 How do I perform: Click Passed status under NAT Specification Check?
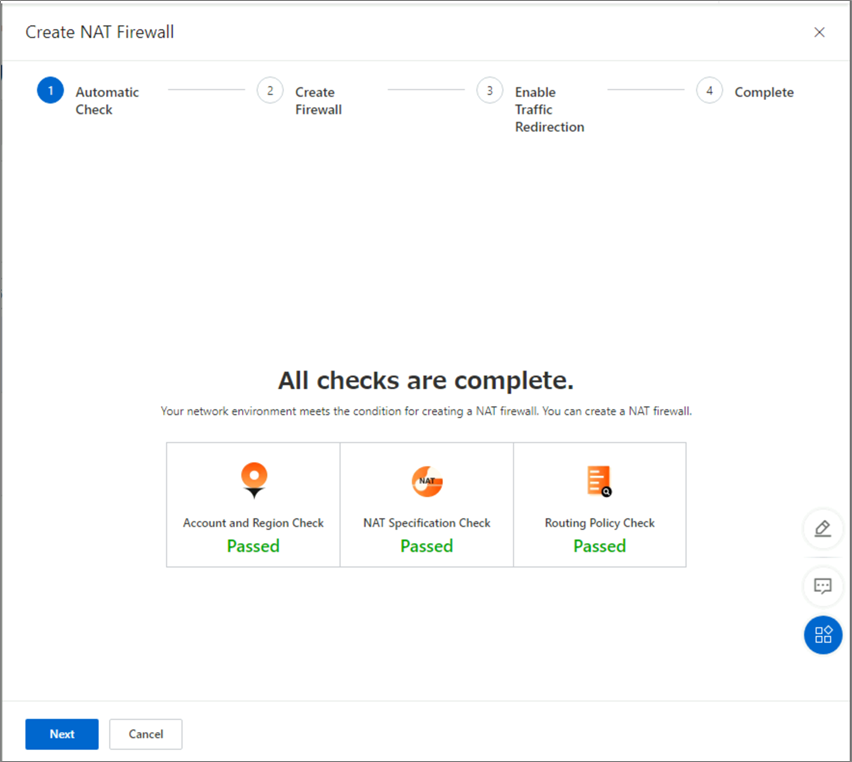coord(427,546)
